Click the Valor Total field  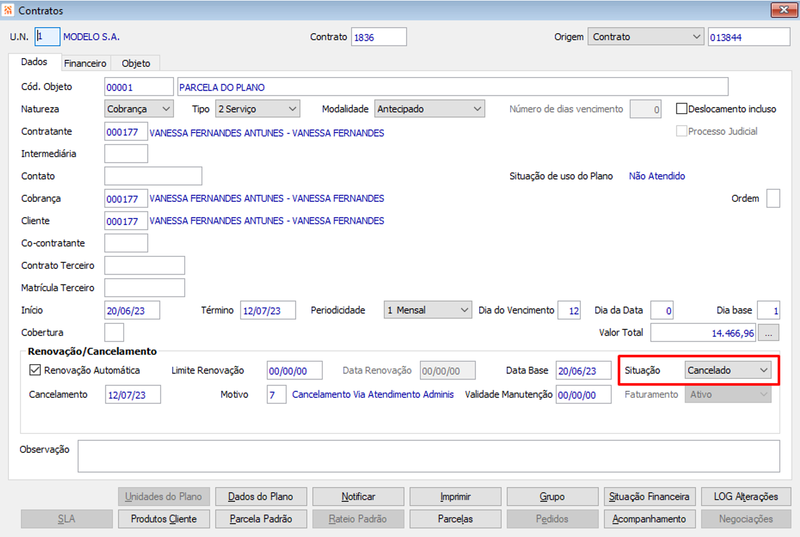pyautogui.click(x=703, y=333)
